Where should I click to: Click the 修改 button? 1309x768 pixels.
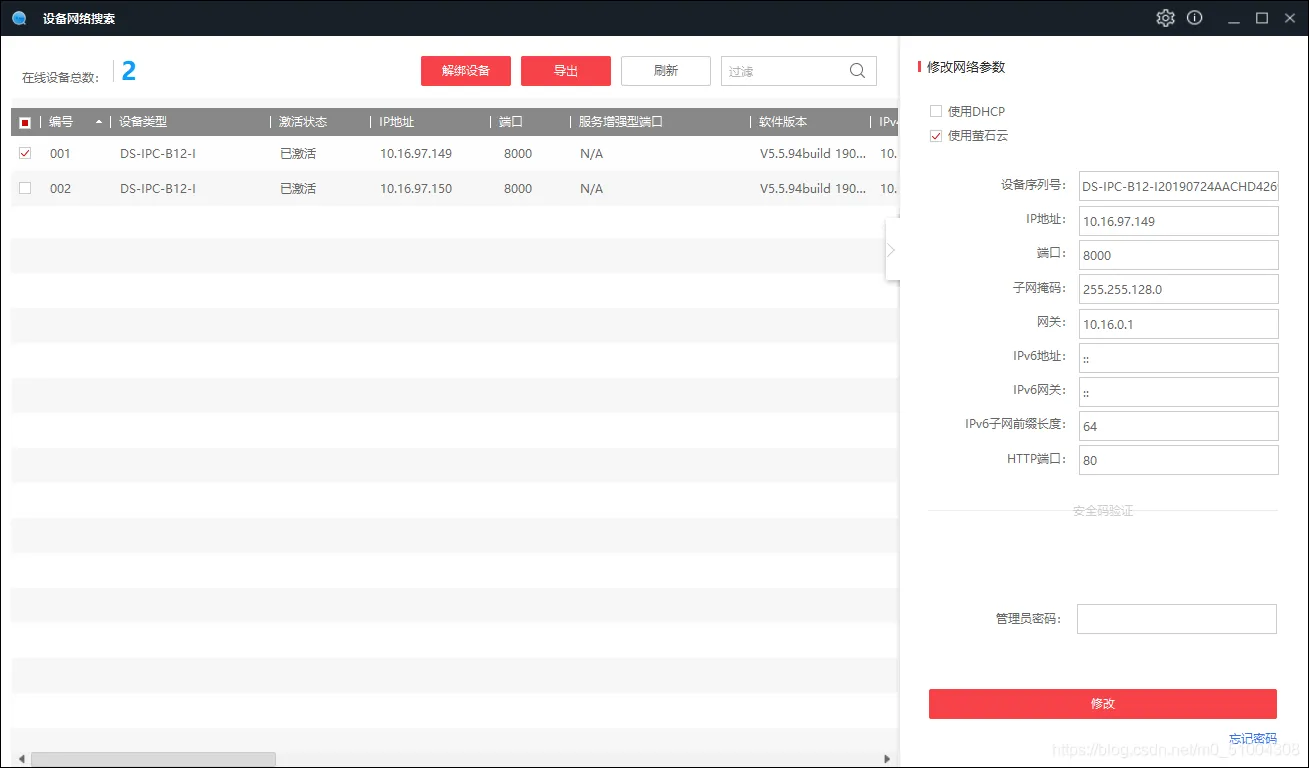point(1103,704)
